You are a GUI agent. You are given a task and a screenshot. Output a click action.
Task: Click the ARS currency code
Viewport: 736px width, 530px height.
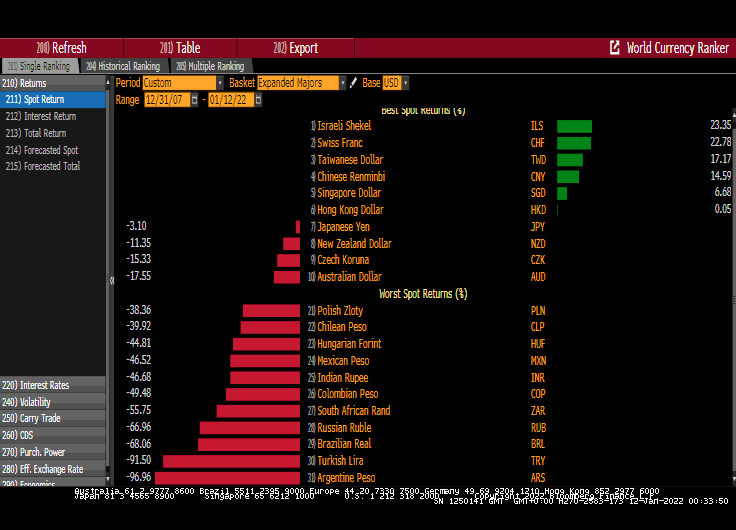(x=538, y=478)
